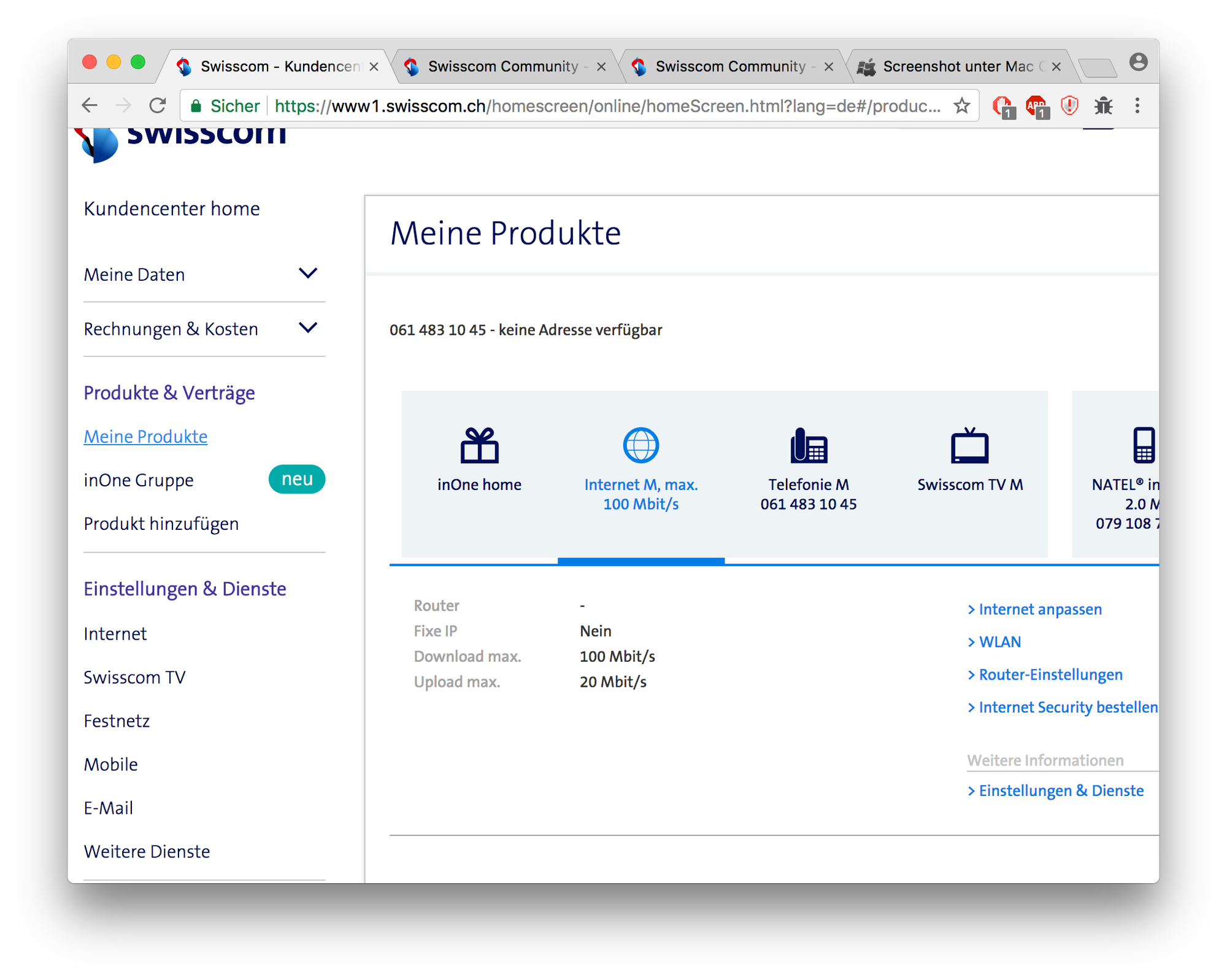The width and height of the screenshot is (1227, 980).
Task: Select the NATEL mobile phone icon
Action: pos(1144,445)
